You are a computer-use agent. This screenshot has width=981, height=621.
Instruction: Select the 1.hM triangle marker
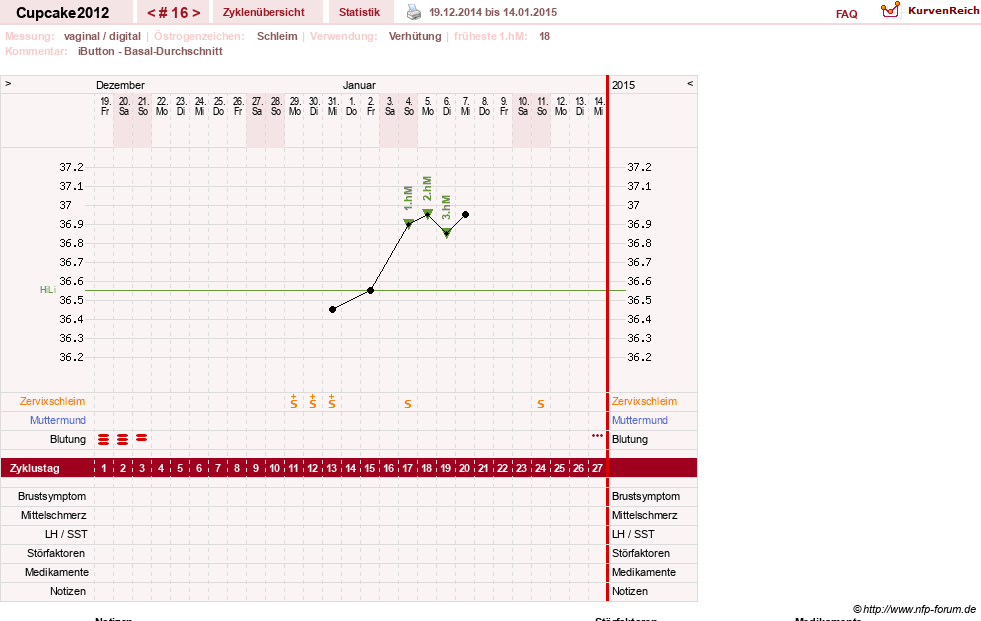pyautogui.click(x=409, y=223)
